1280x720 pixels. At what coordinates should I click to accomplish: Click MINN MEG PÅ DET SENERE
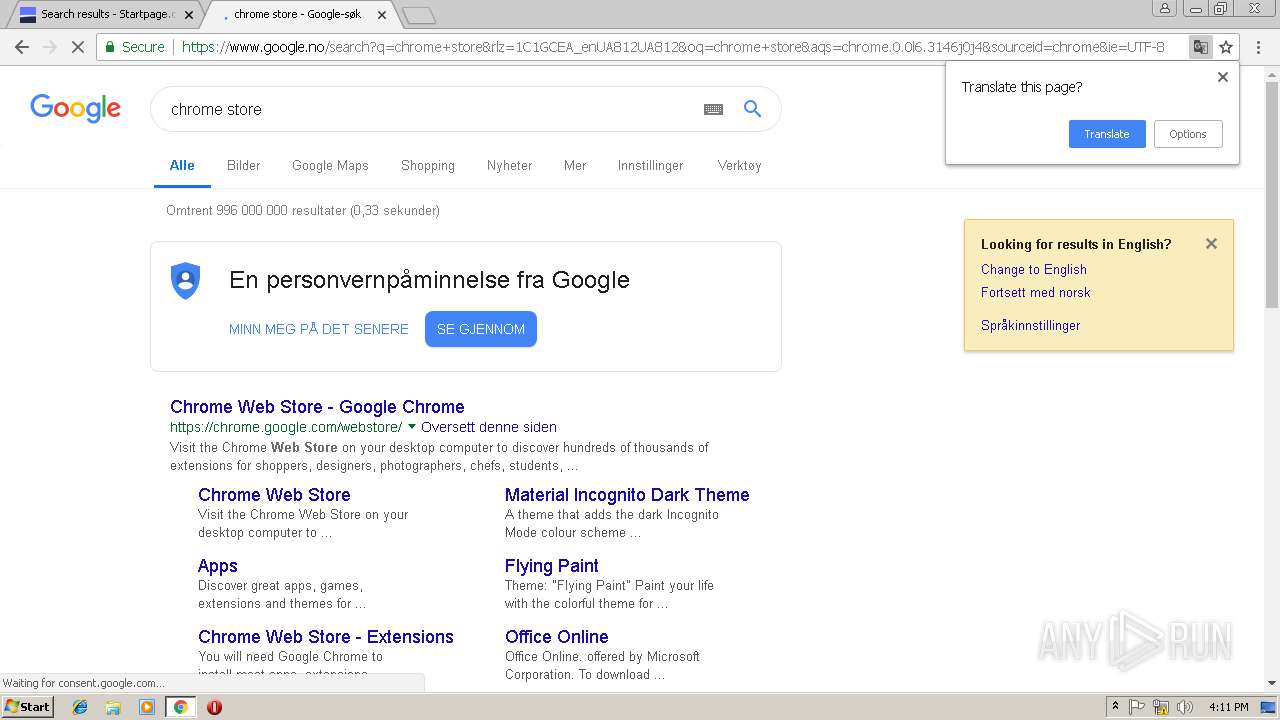point(319,329)
